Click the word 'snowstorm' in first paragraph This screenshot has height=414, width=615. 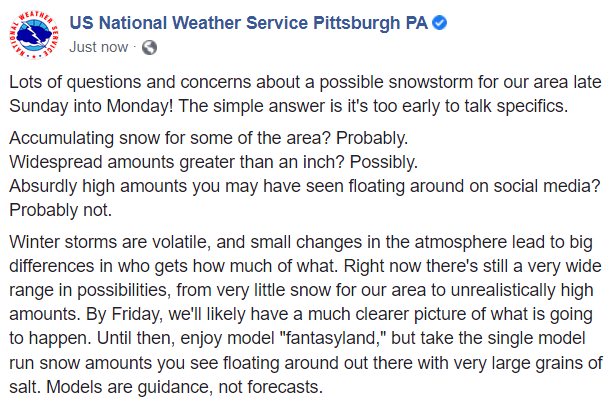[431, 82]
